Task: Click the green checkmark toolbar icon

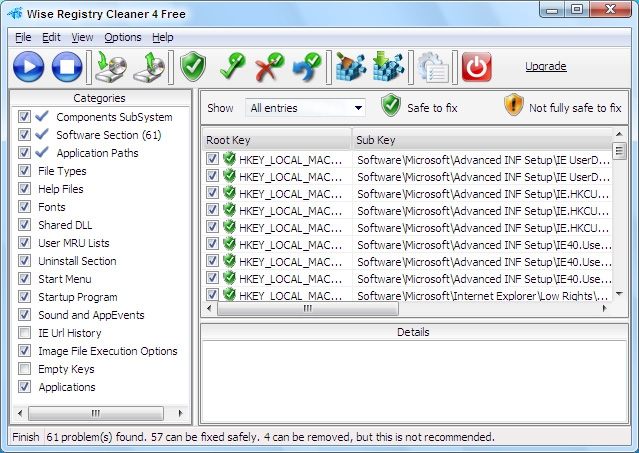Action: pyautogui.click(x=232, y=66)
